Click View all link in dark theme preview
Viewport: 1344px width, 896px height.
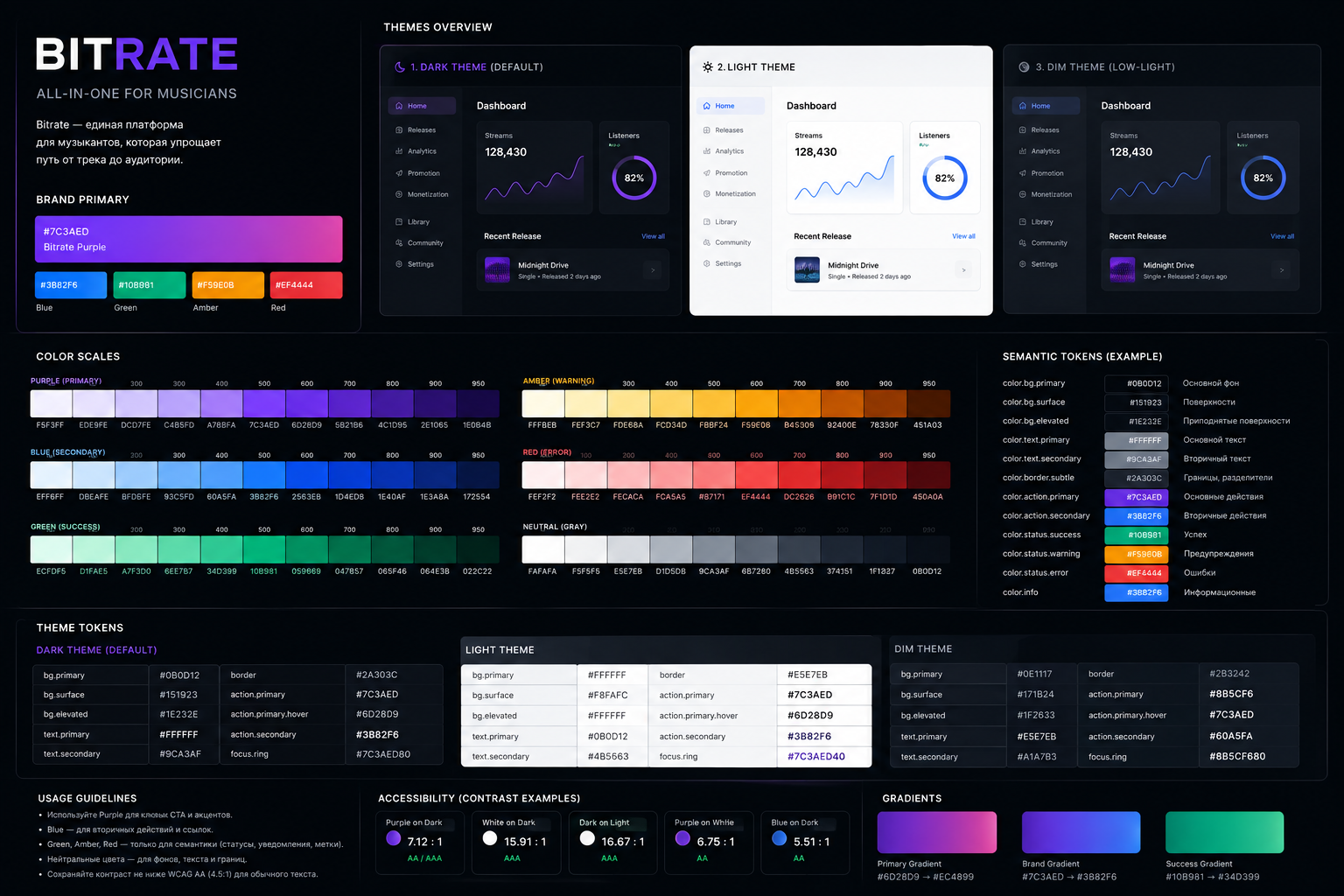point(653,236)
